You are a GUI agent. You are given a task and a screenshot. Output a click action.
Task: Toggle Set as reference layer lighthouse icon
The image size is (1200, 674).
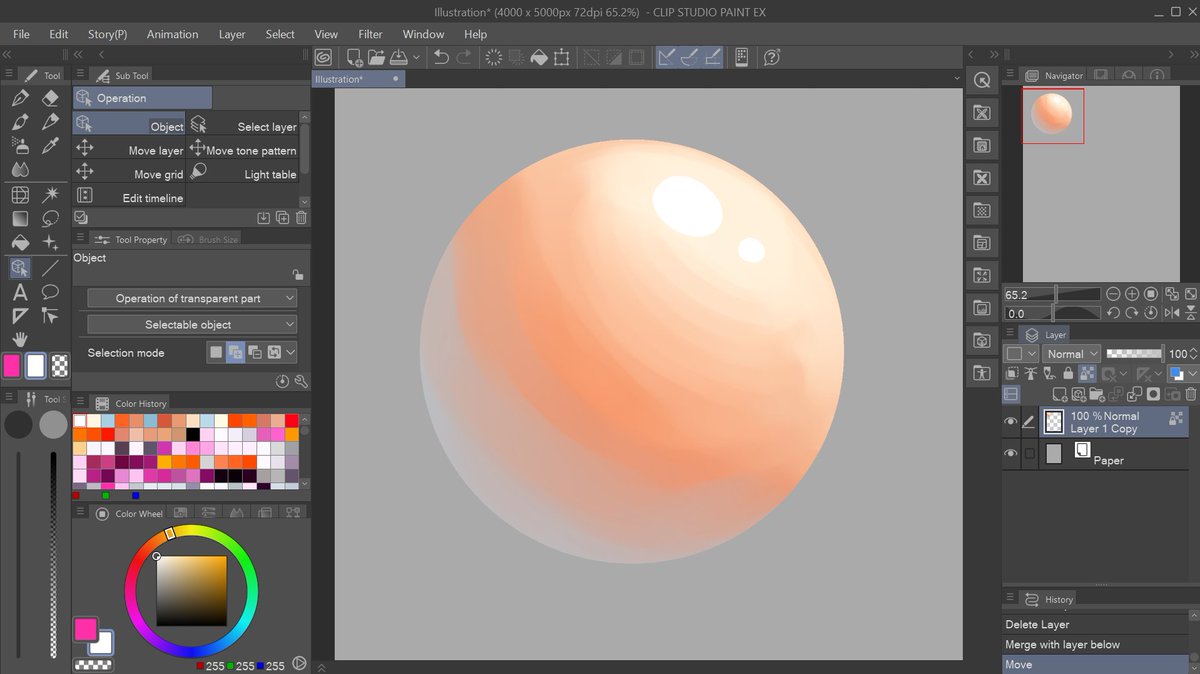pyautogui.click(x=1030, y=374)
